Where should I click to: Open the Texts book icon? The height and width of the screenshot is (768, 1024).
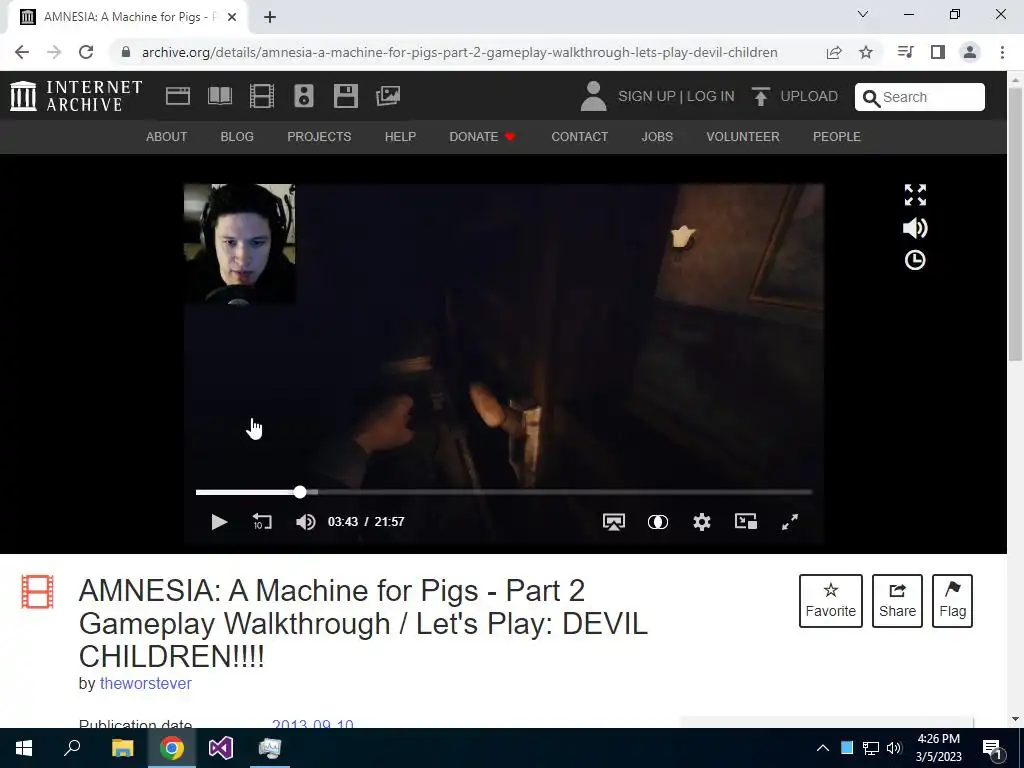219,96
